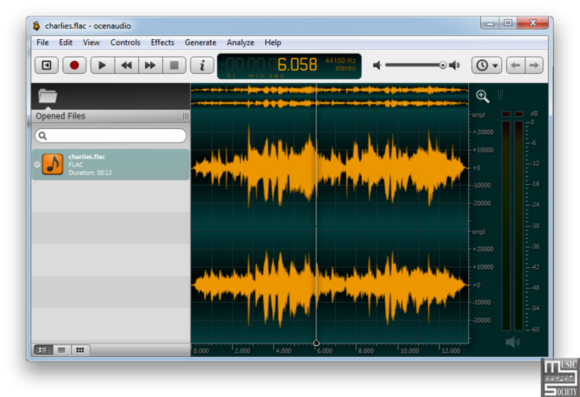The width and height of the screenshot is (580, 397).
Task: Open the File menu
Action: coord(43,43)
